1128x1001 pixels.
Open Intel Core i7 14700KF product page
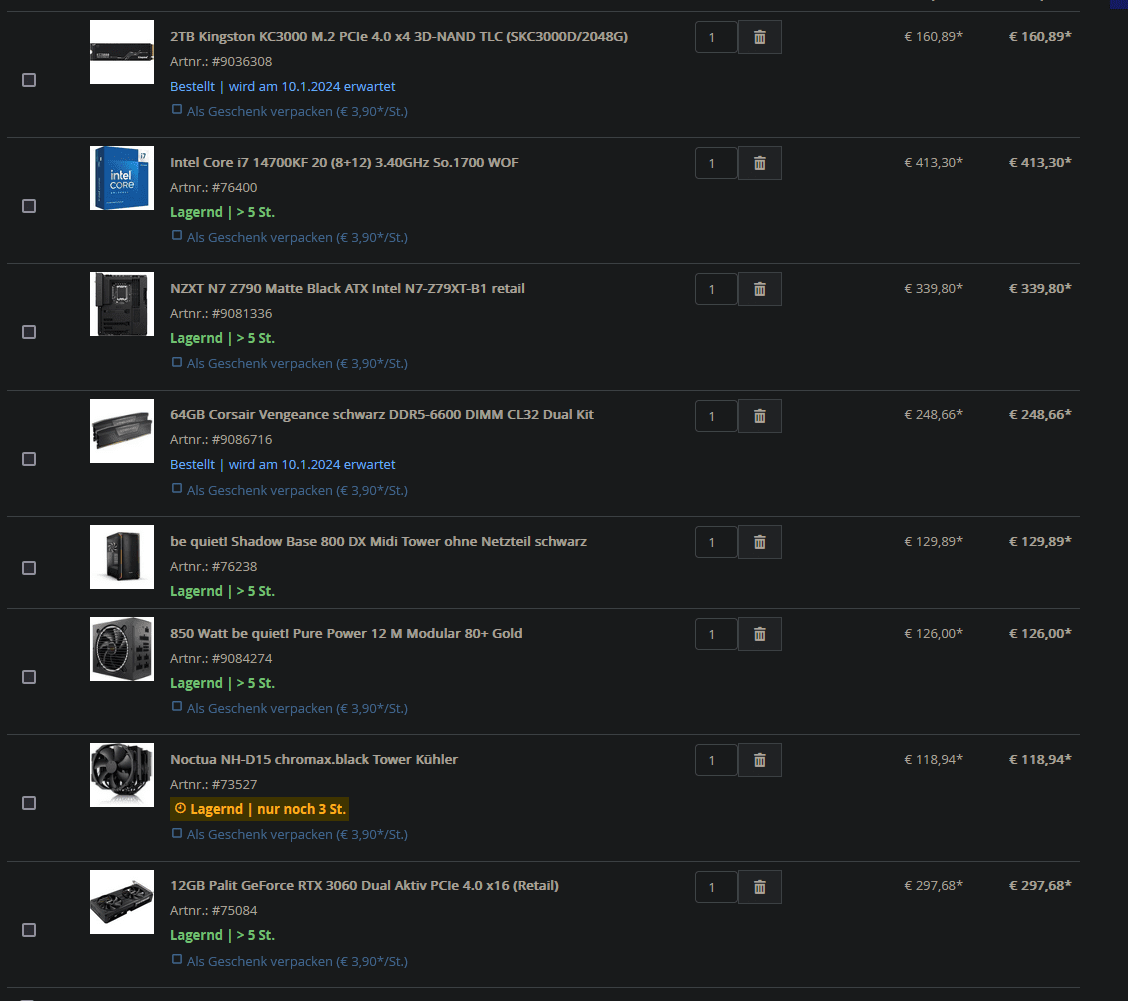click(x=344, y=163)
